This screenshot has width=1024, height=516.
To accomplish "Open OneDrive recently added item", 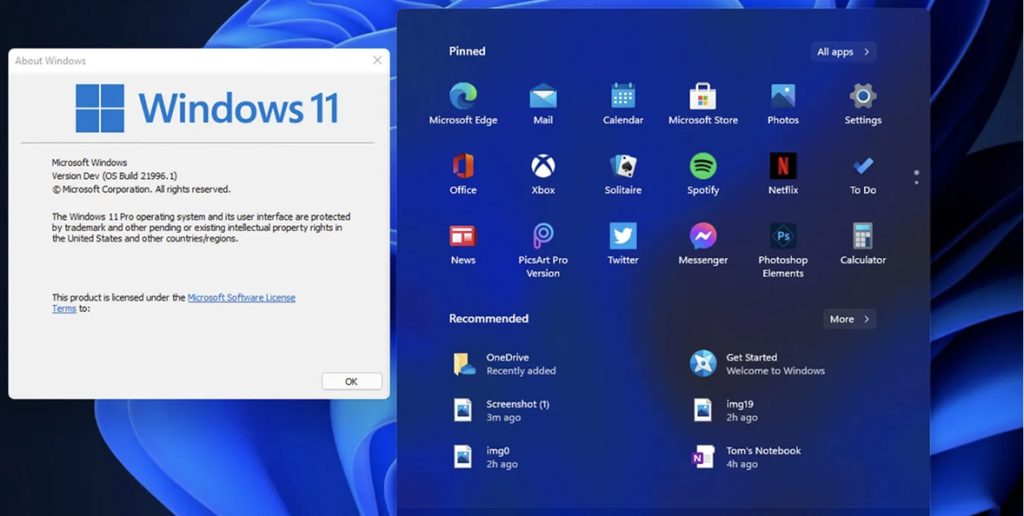I will (x=504, y=364).
